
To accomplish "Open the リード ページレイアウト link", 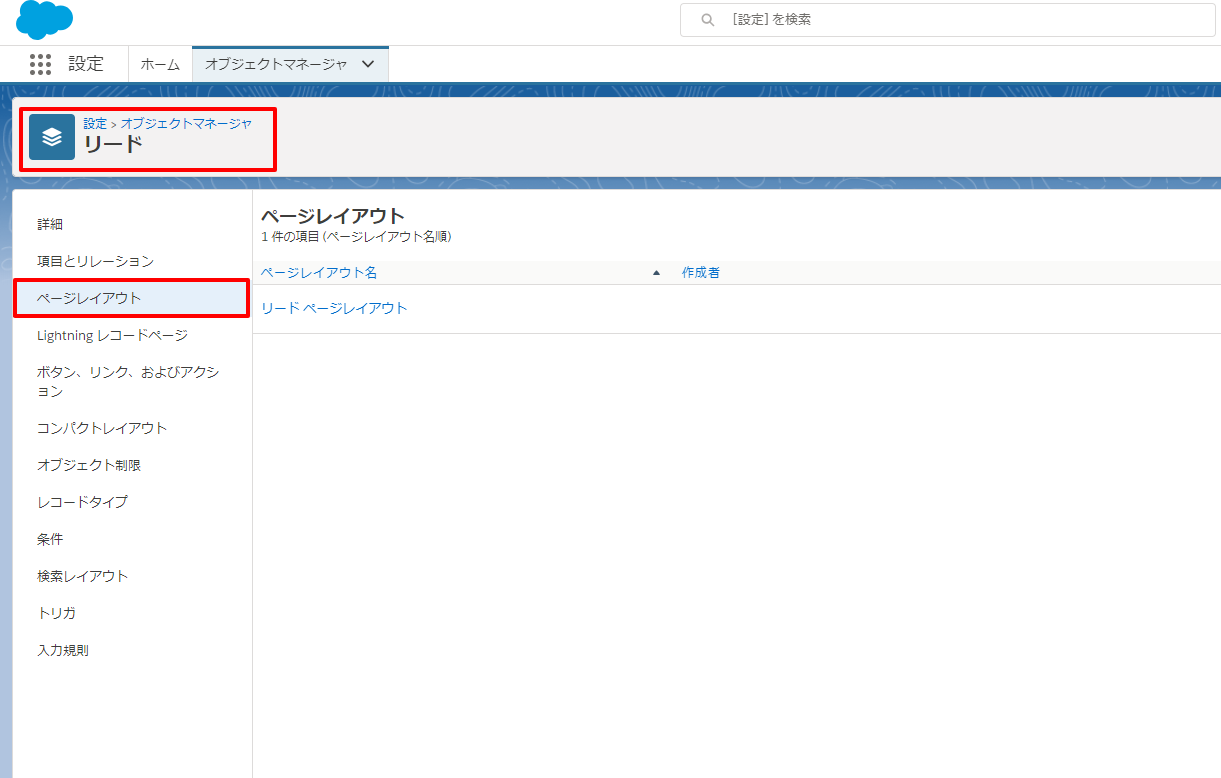I will (334, 308).
